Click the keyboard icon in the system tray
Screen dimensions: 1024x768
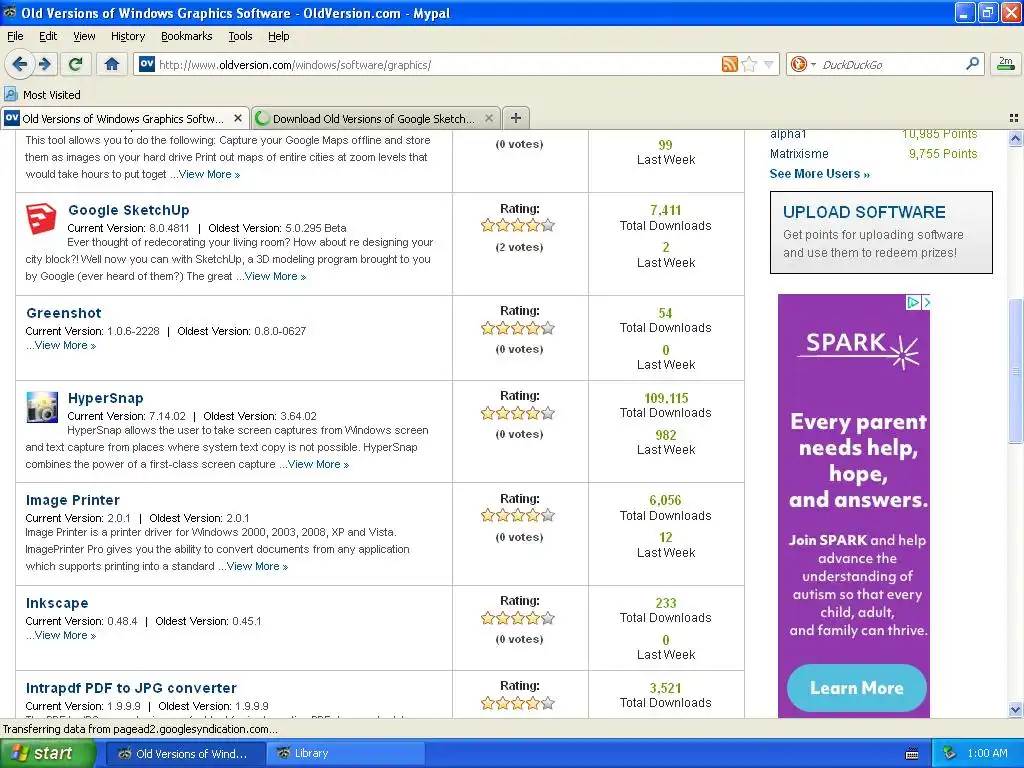pyautogui.click(x=912, y=754)
